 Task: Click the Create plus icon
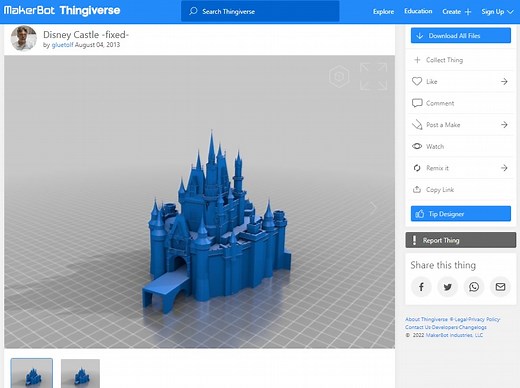point(468,12)
